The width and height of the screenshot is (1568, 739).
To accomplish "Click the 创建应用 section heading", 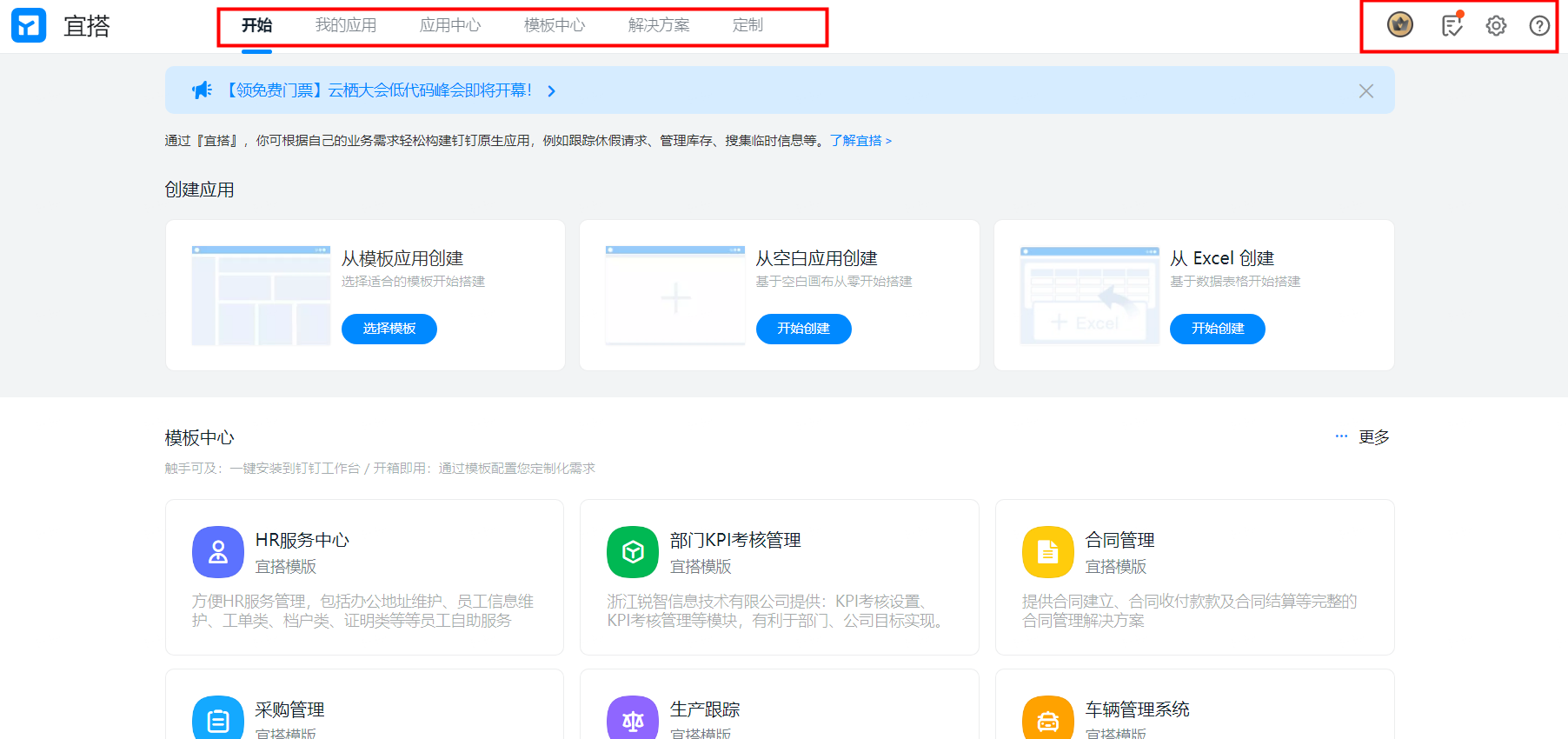I will (x=200, y=190).
